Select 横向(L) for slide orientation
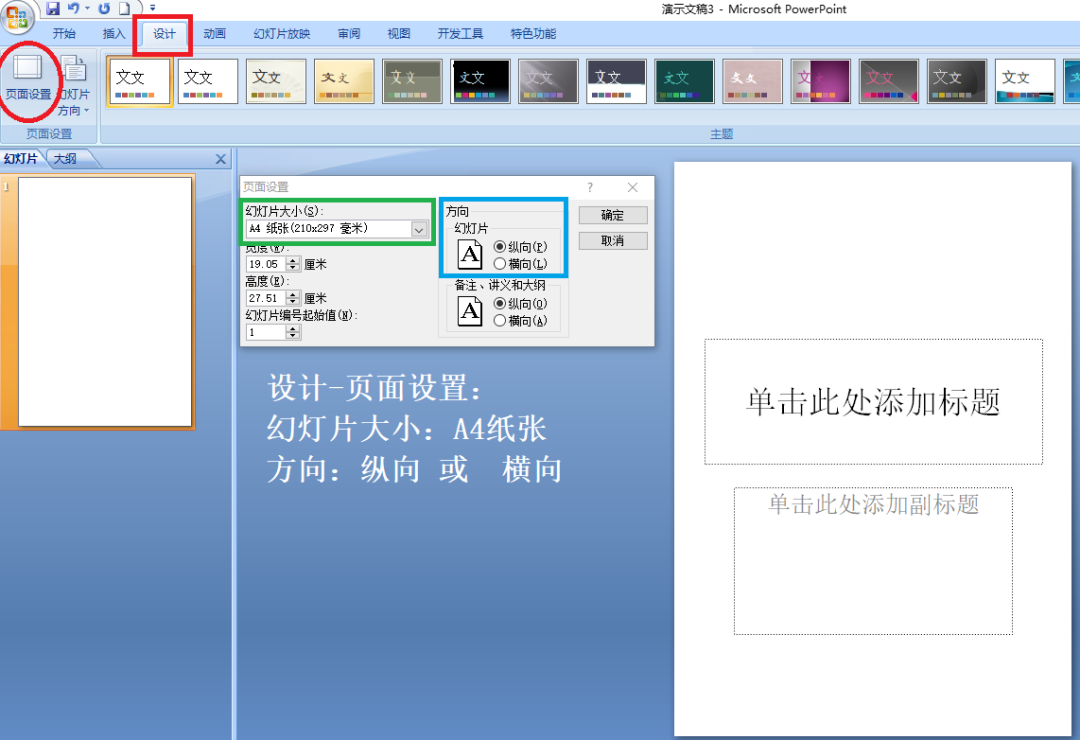Screen dimensions: 1080x740 [x=520, y=264]
